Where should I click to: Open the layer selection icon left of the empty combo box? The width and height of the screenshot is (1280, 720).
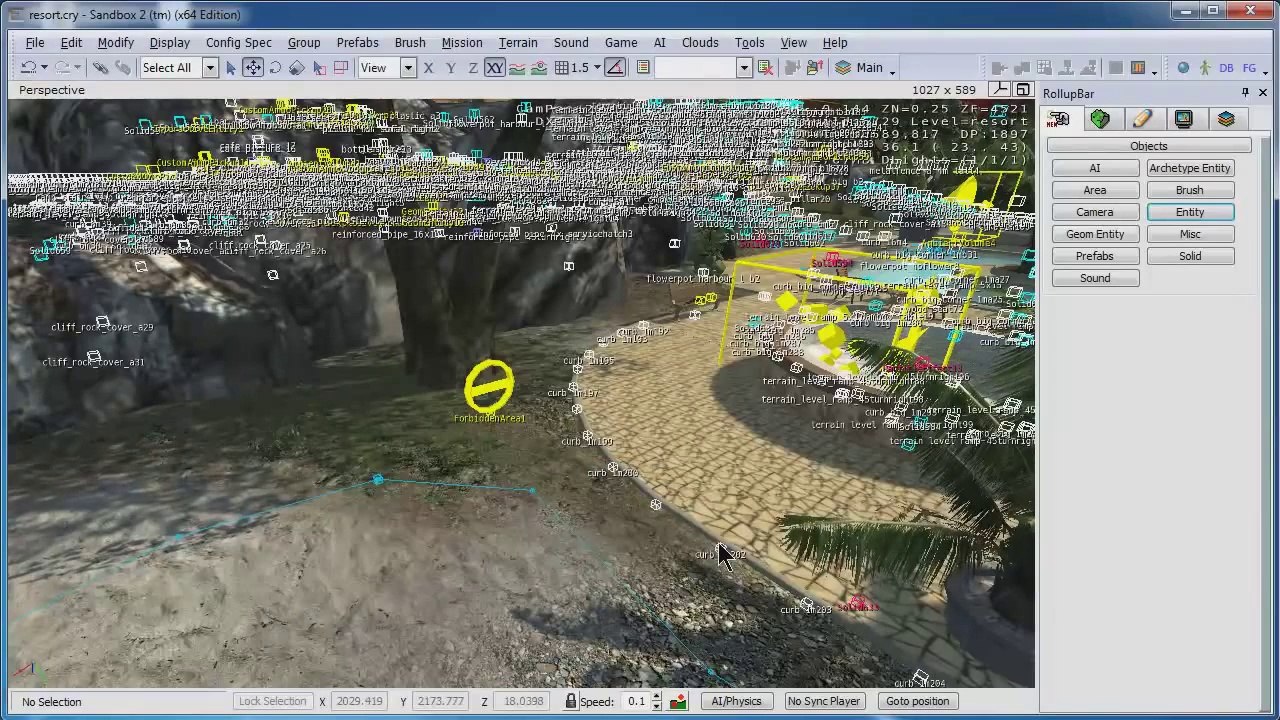(x=643, y=68)
